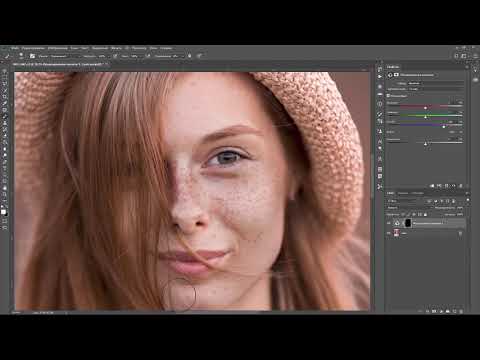Create a new layer icon

(x=454, y=311)
